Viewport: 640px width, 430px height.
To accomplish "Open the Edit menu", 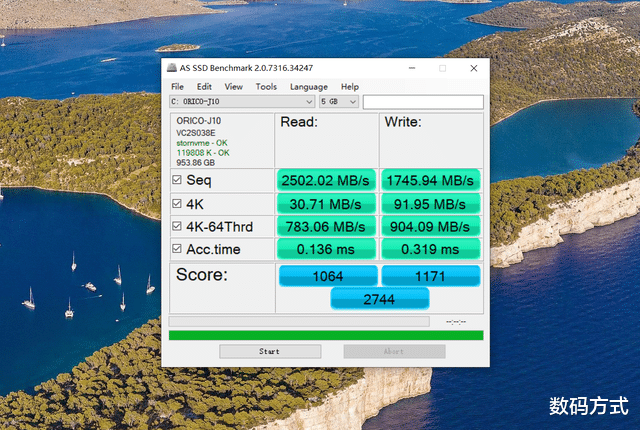I will click(x=204, y=86).
